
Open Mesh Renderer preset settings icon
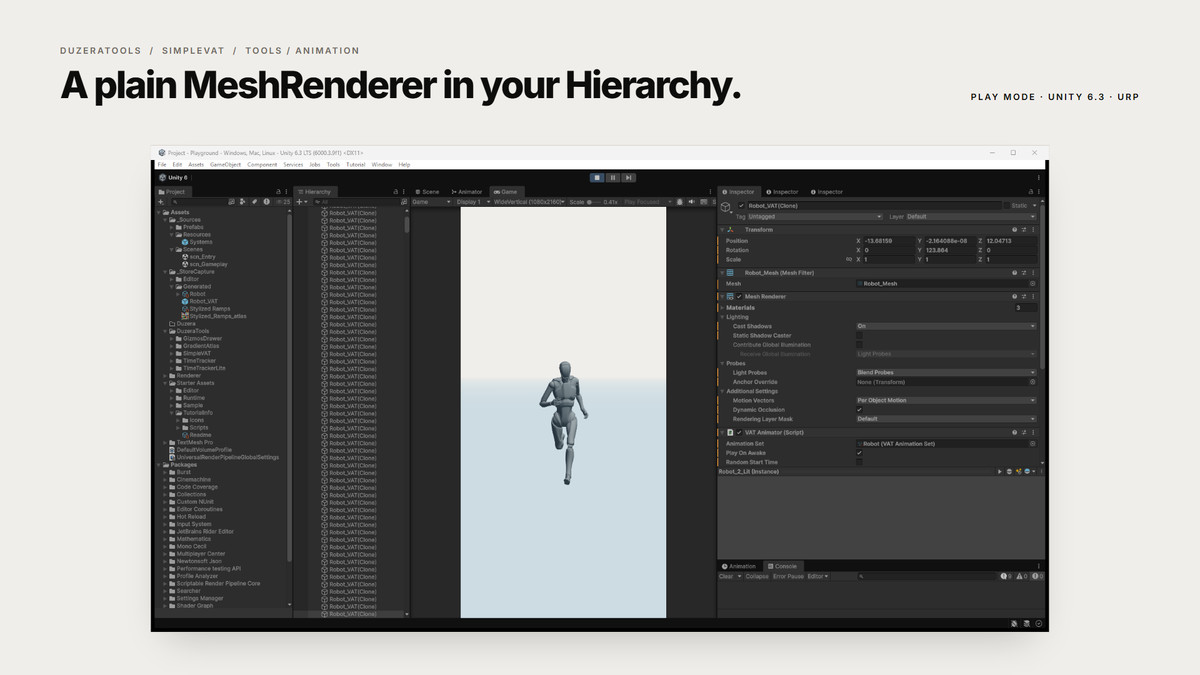[x=1024, y=297]
